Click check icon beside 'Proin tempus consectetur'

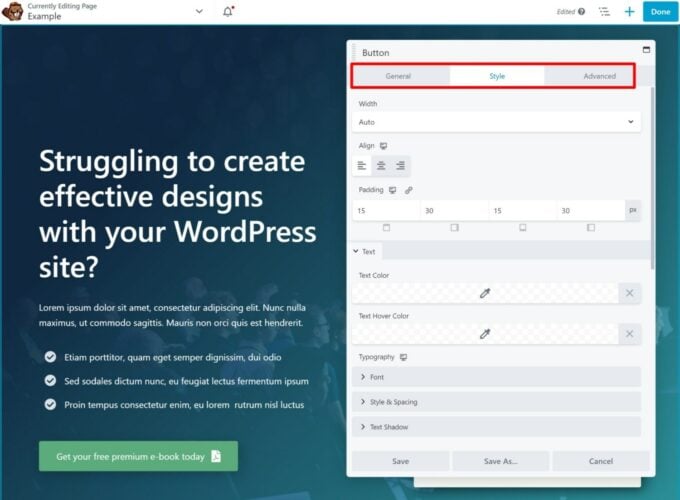tap(50, 405)
